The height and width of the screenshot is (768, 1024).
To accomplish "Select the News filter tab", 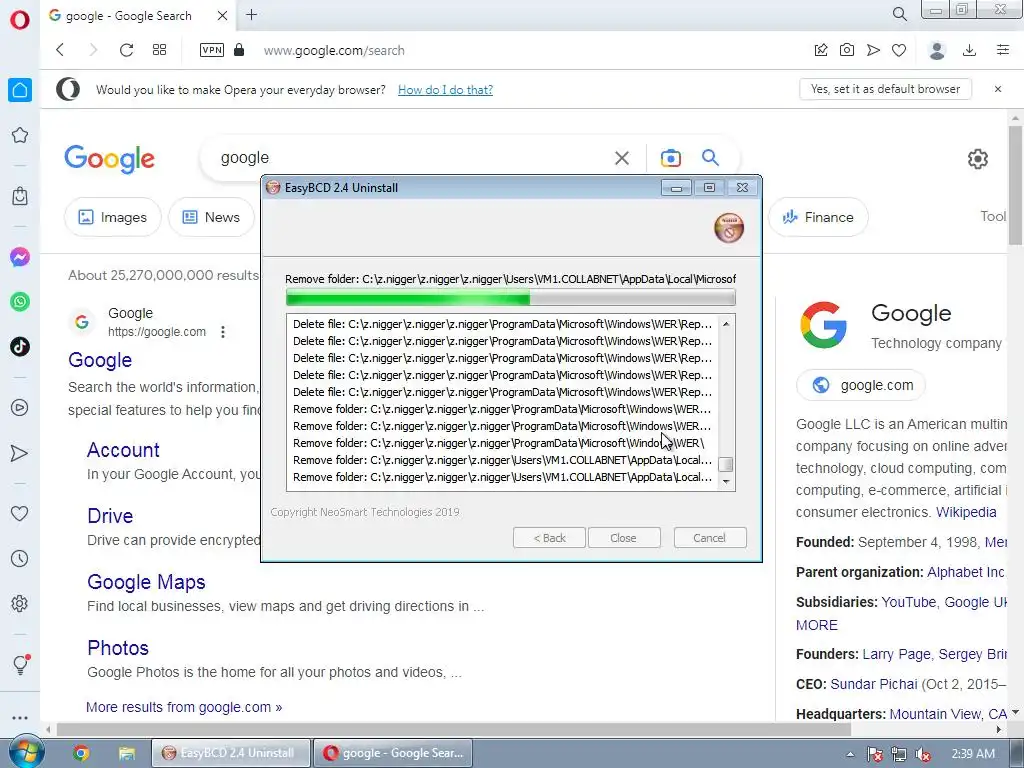I will [211, 217].
